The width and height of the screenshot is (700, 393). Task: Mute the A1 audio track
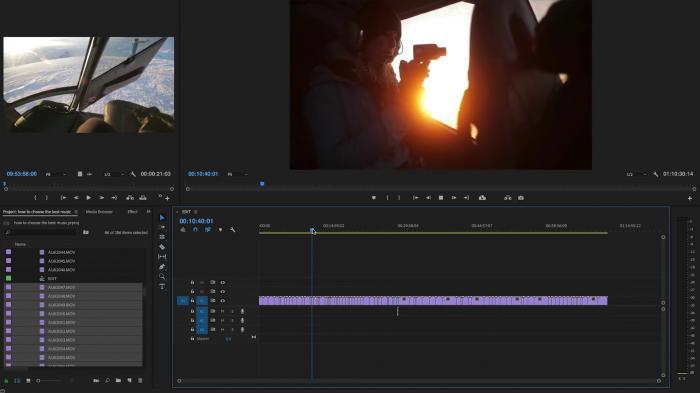pyautogui.click(x=222, y=311)
